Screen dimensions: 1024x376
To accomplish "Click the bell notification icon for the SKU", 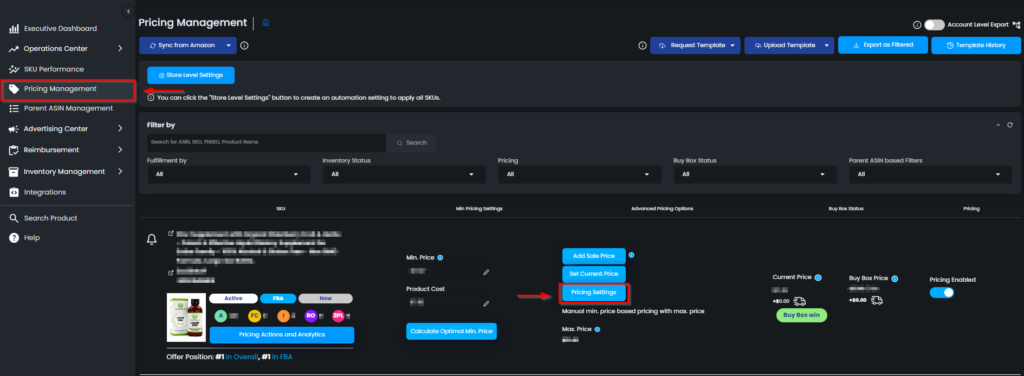I will tap(152, 240).
